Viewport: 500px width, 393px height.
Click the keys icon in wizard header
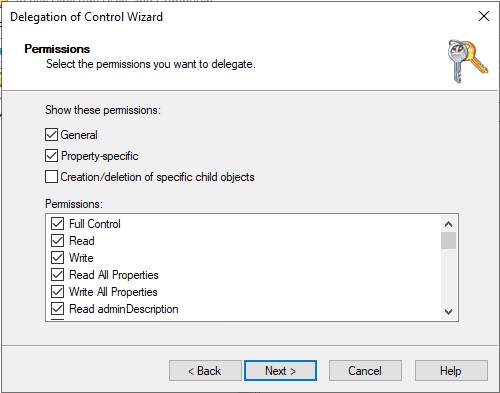(468, 61)
